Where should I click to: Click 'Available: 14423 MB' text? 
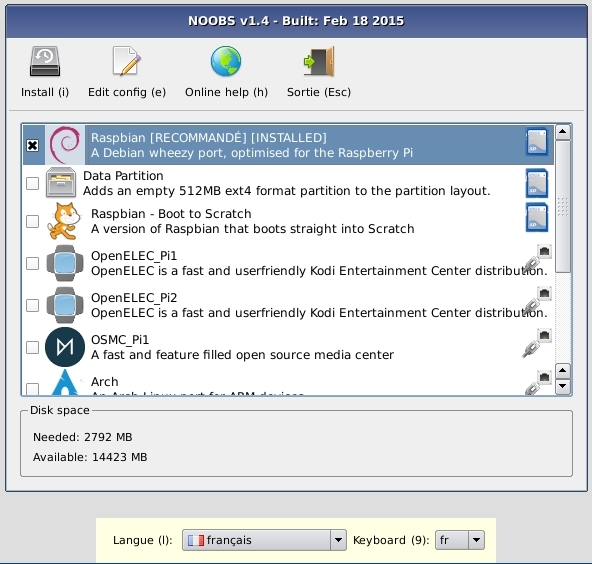coord(90,457)
